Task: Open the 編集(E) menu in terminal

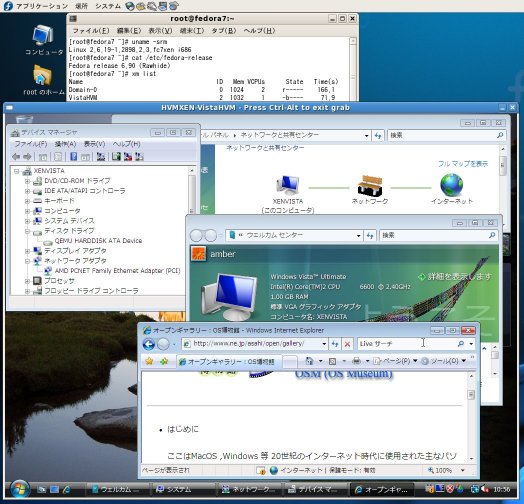Action: 129,30
